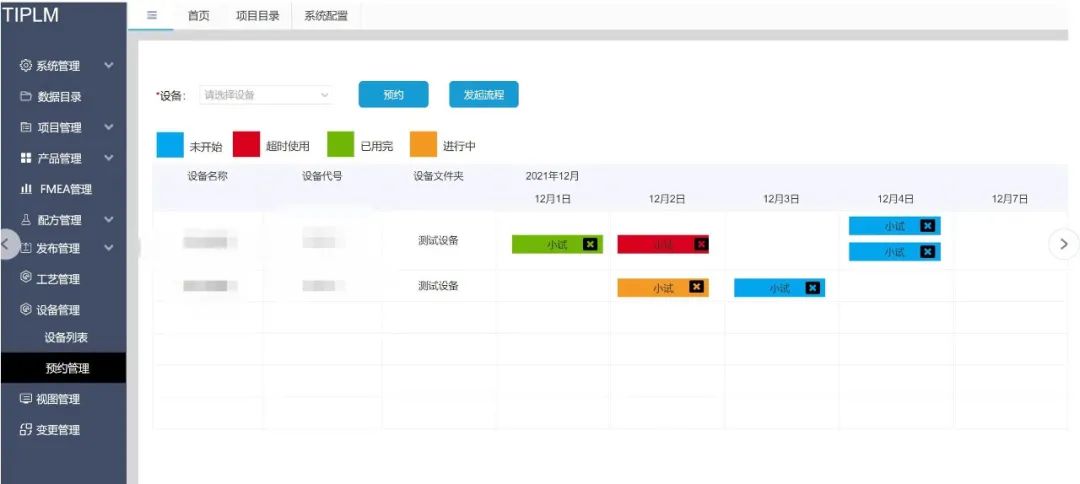Click the 发起流程 button
The height and width of the screenshot is (484, 1080).
click(x=483, y=95)
